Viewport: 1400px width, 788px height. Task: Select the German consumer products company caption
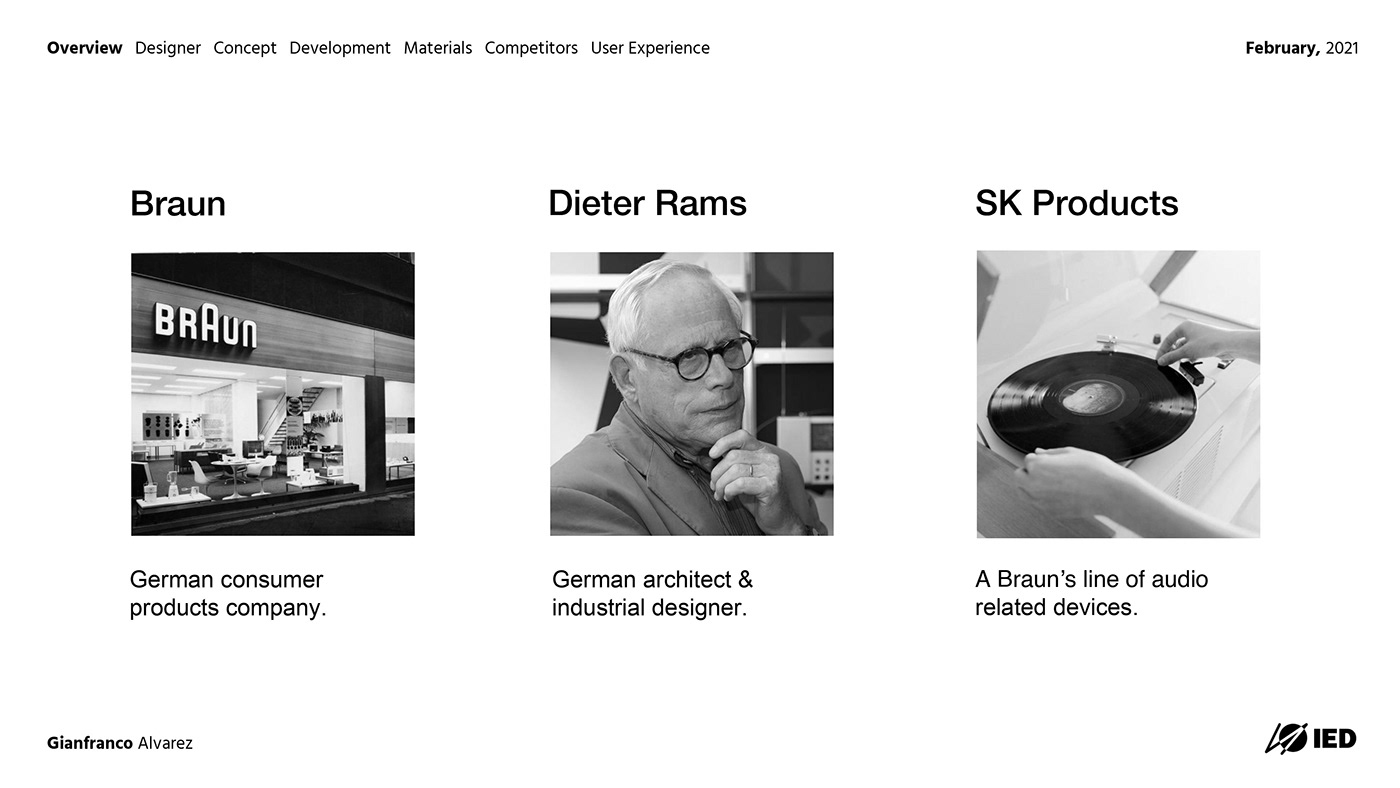[x=228, y=593]
